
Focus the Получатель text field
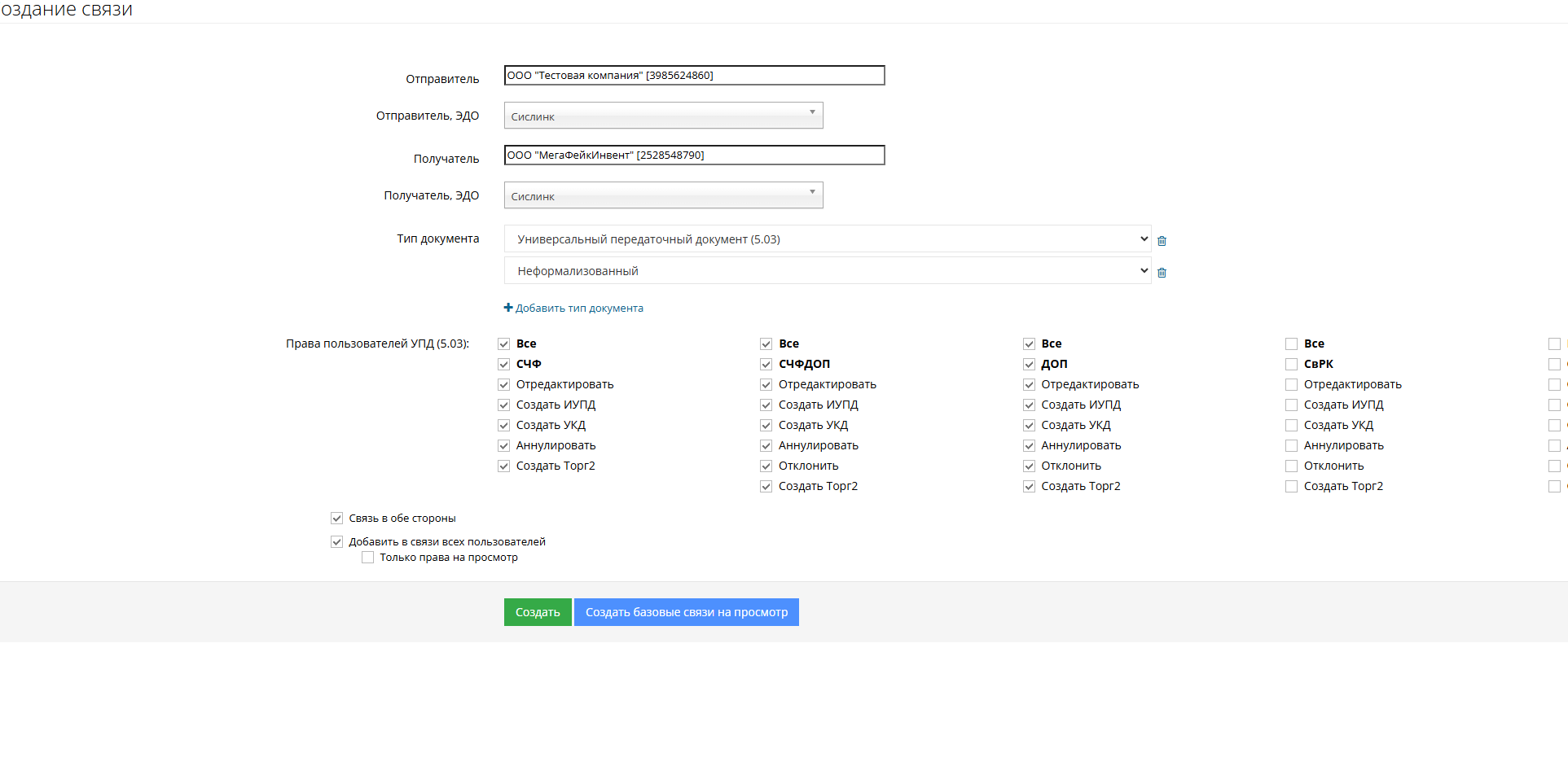pos(694,155)
